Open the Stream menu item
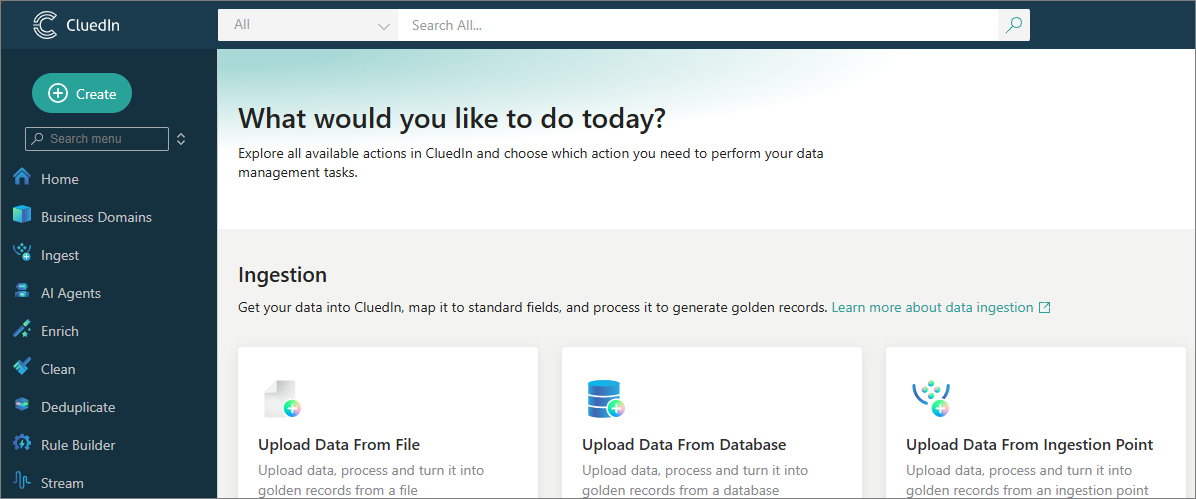This screenshot has width=1196, height=499. point(62,483)
